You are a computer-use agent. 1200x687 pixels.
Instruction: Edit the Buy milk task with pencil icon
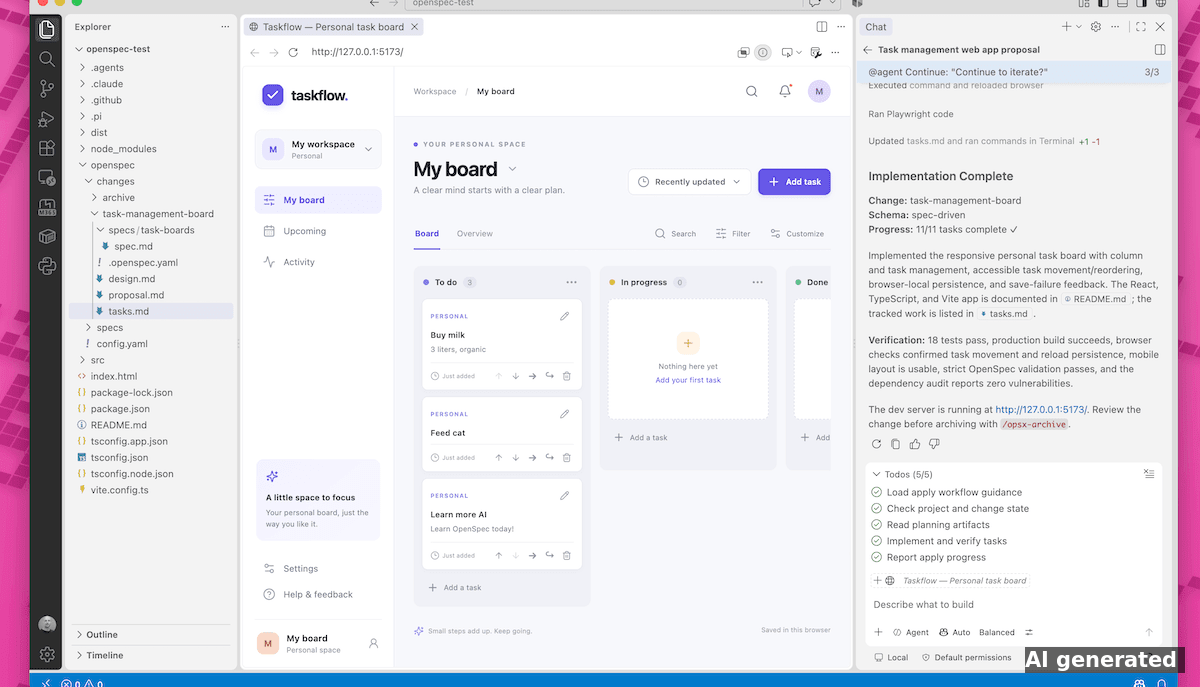tap(565, 316)
